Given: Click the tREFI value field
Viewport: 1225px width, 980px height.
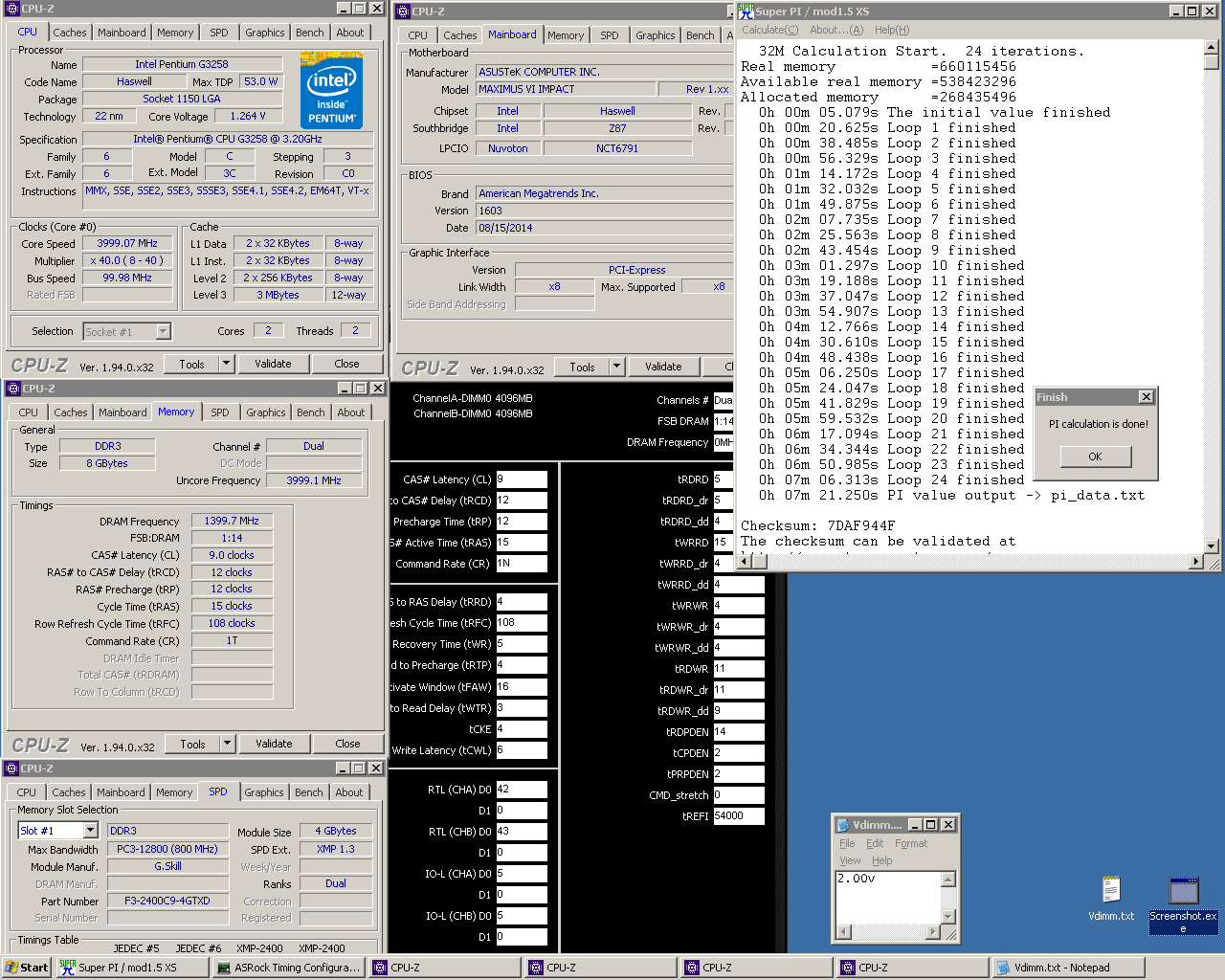Looking at the screenshot, I should (739, 815).
